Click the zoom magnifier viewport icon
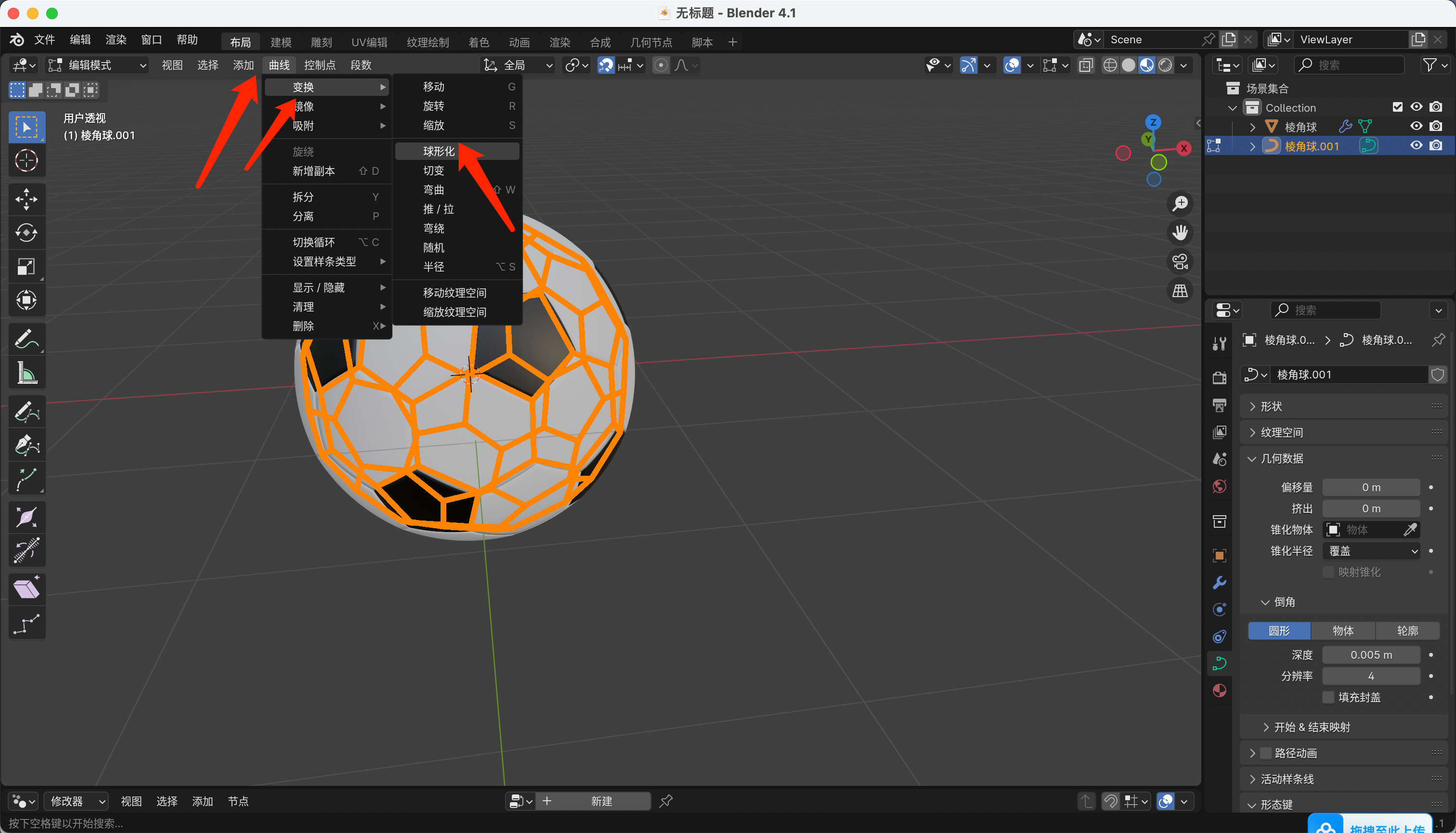 (1180, 204)
